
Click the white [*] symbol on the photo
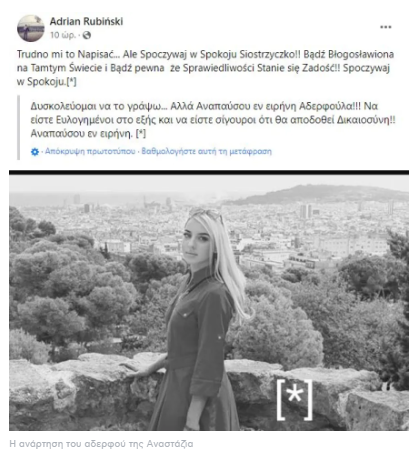click(295, 399)
